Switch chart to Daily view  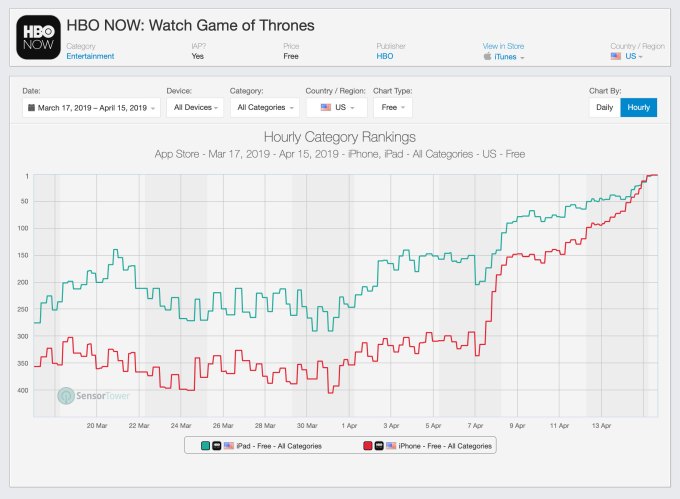(605, 107)
